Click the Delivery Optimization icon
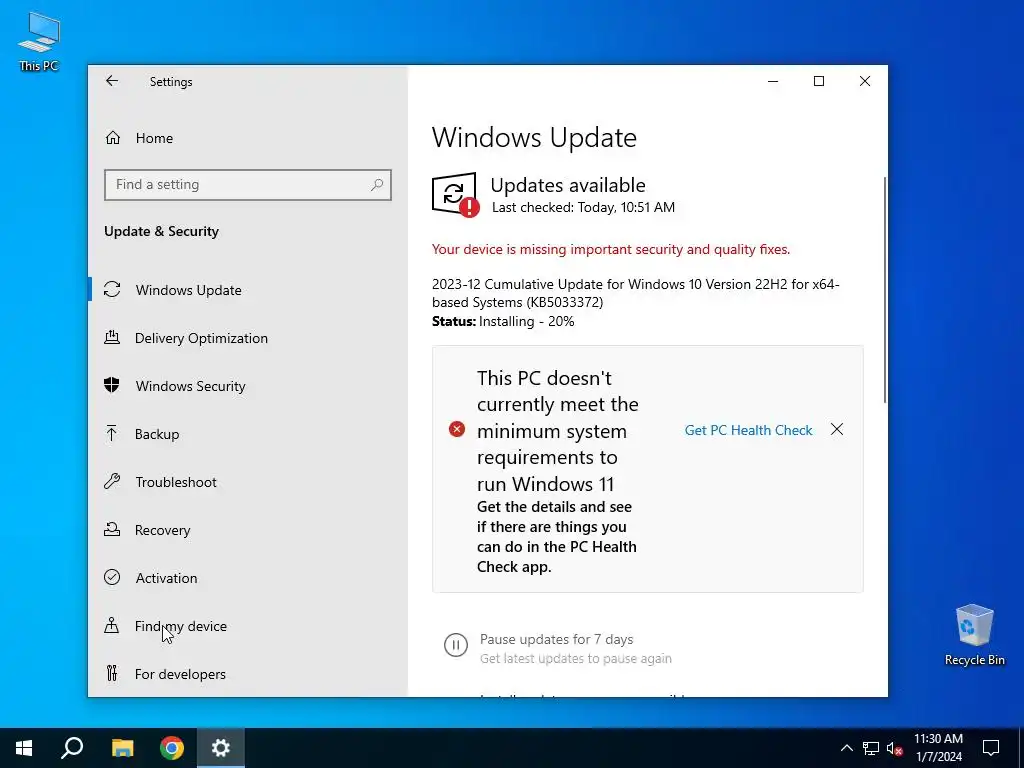The width and height of the screenshot is (1024, 768). pyautogui.click(x=112, y=337)
